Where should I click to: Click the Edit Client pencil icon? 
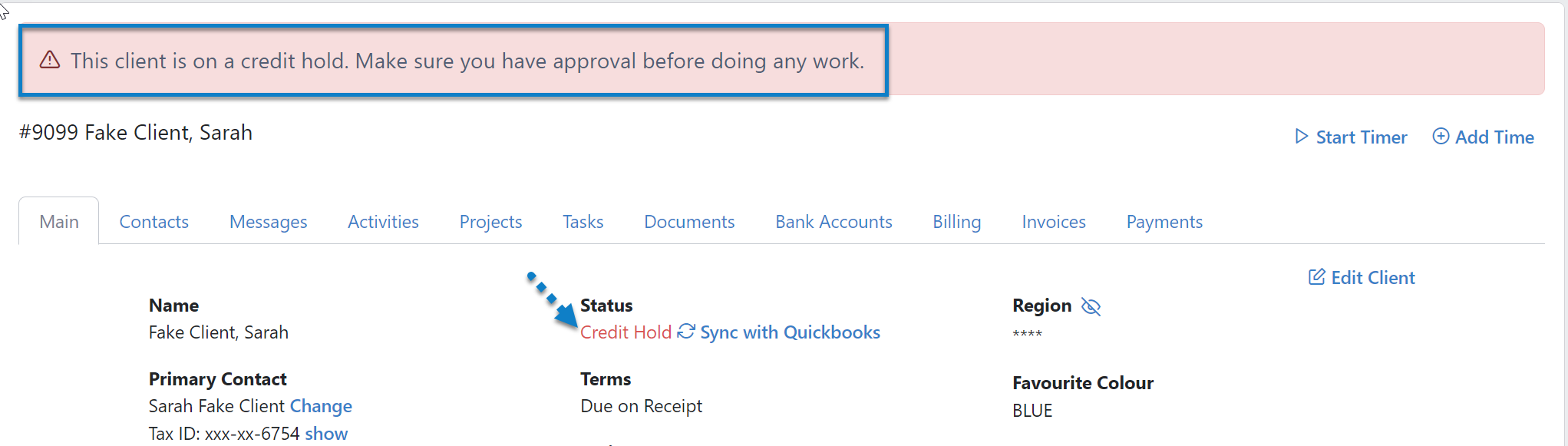coord(1318,277)
